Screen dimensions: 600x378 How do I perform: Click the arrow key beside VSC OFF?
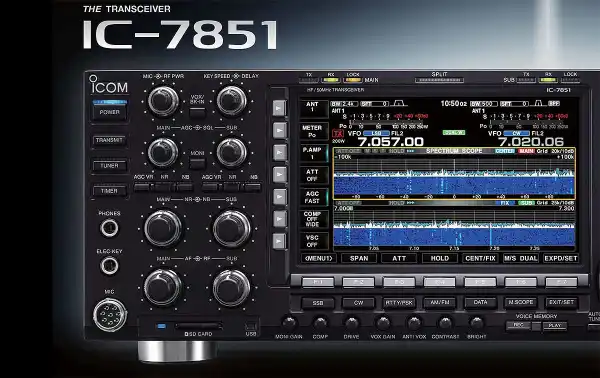pyautogui.click(x=279, y=241)
